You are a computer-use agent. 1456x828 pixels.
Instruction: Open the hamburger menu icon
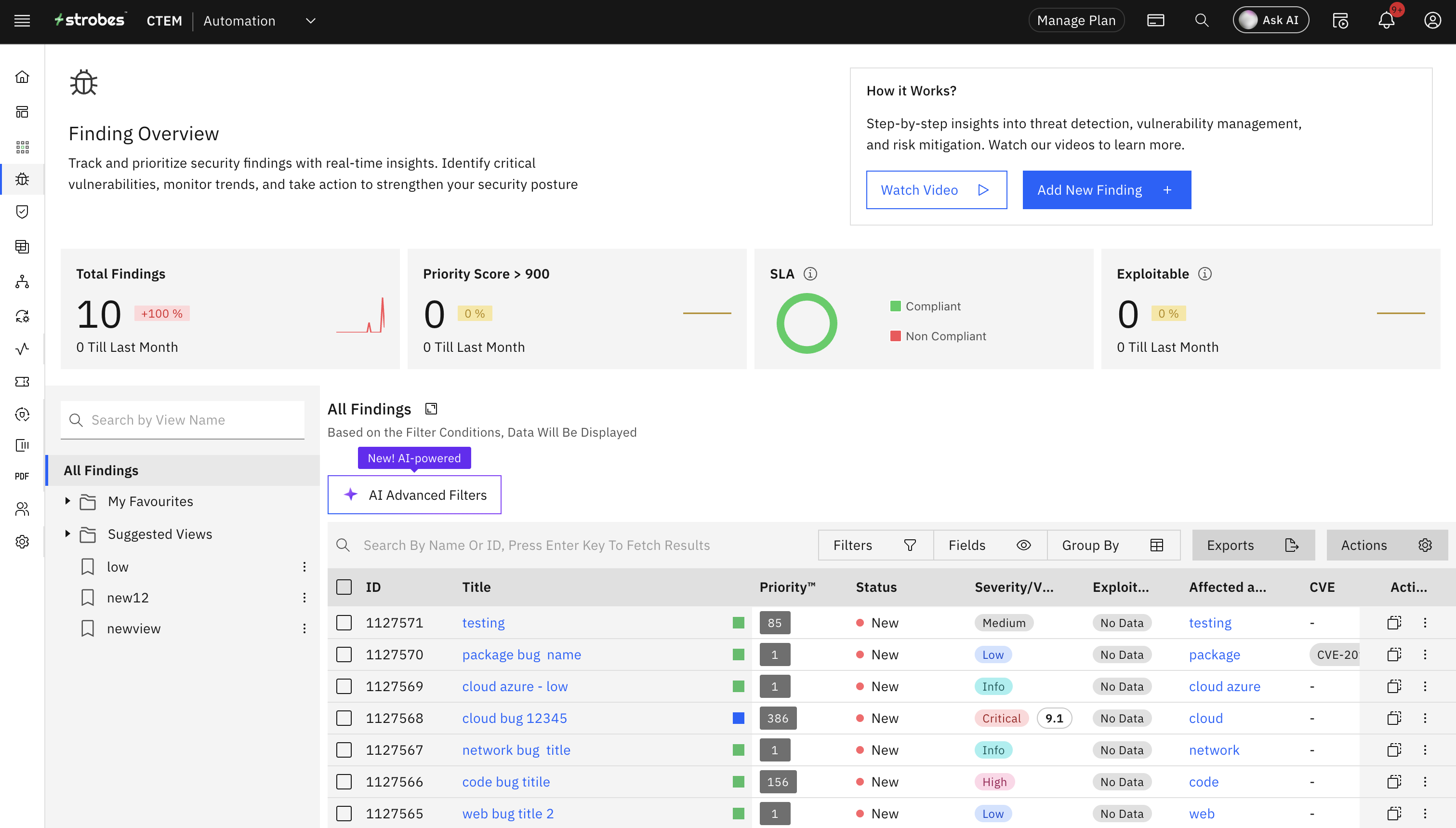click(x=22, y=21)
